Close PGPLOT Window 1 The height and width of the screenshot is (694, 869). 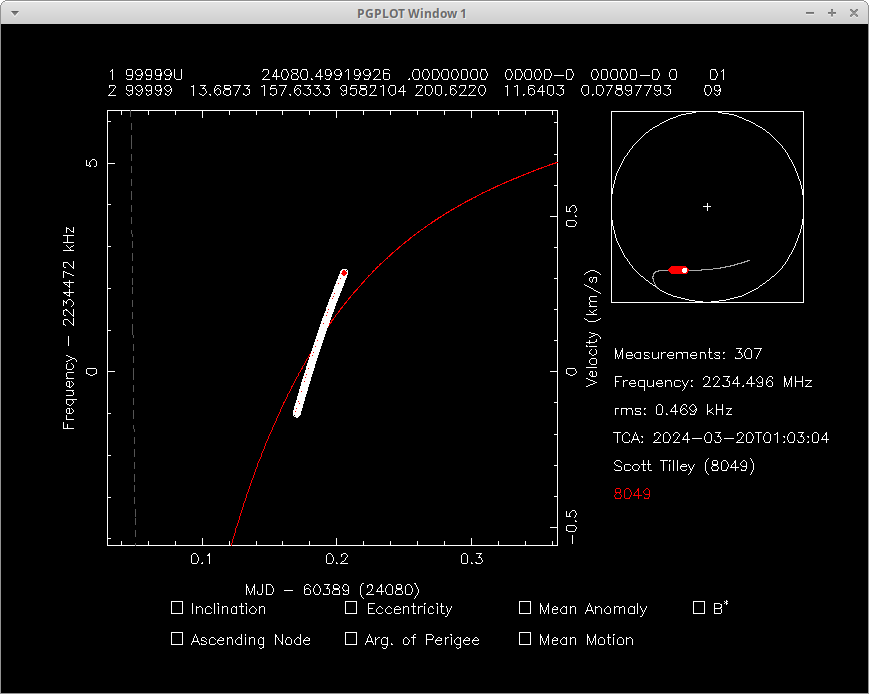(x=854, y=13)
